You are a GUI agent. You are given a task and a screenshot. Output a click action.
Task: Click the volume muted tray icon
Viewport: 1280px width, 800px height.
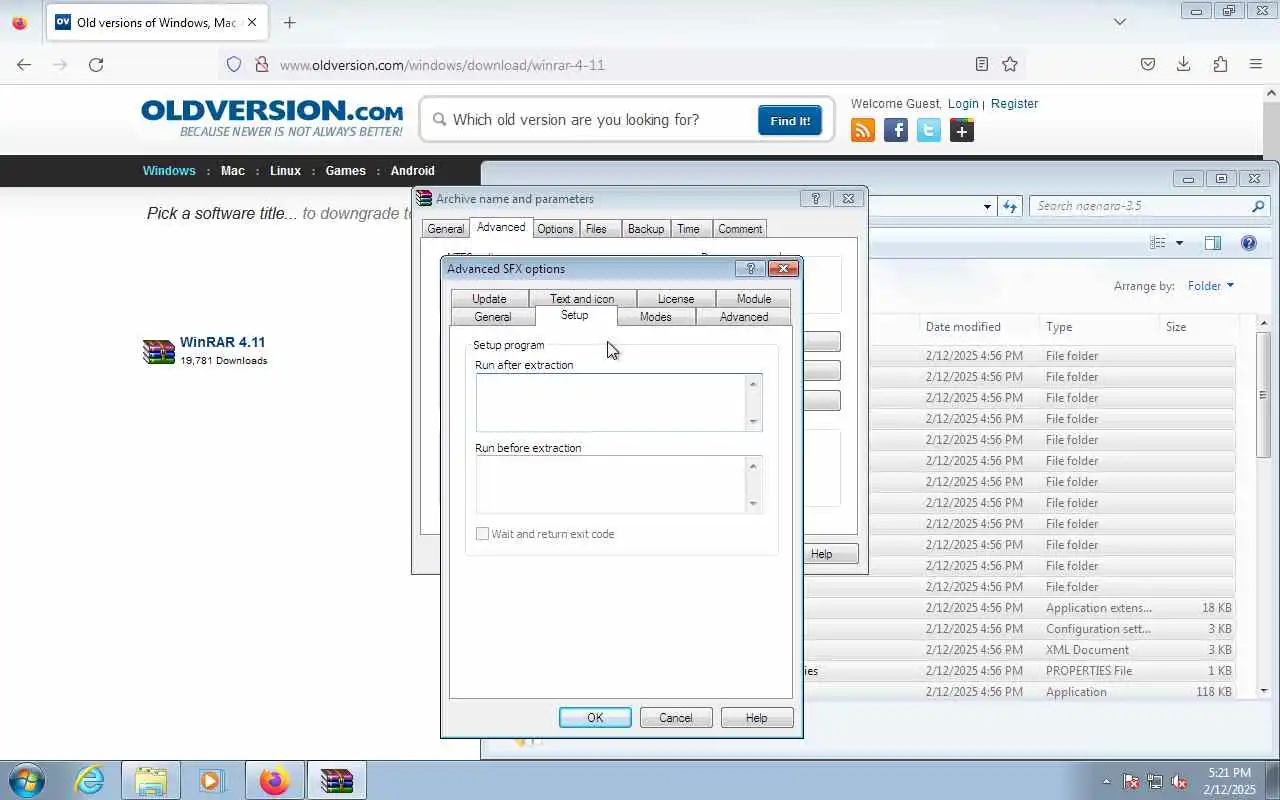click(1180, 781)
